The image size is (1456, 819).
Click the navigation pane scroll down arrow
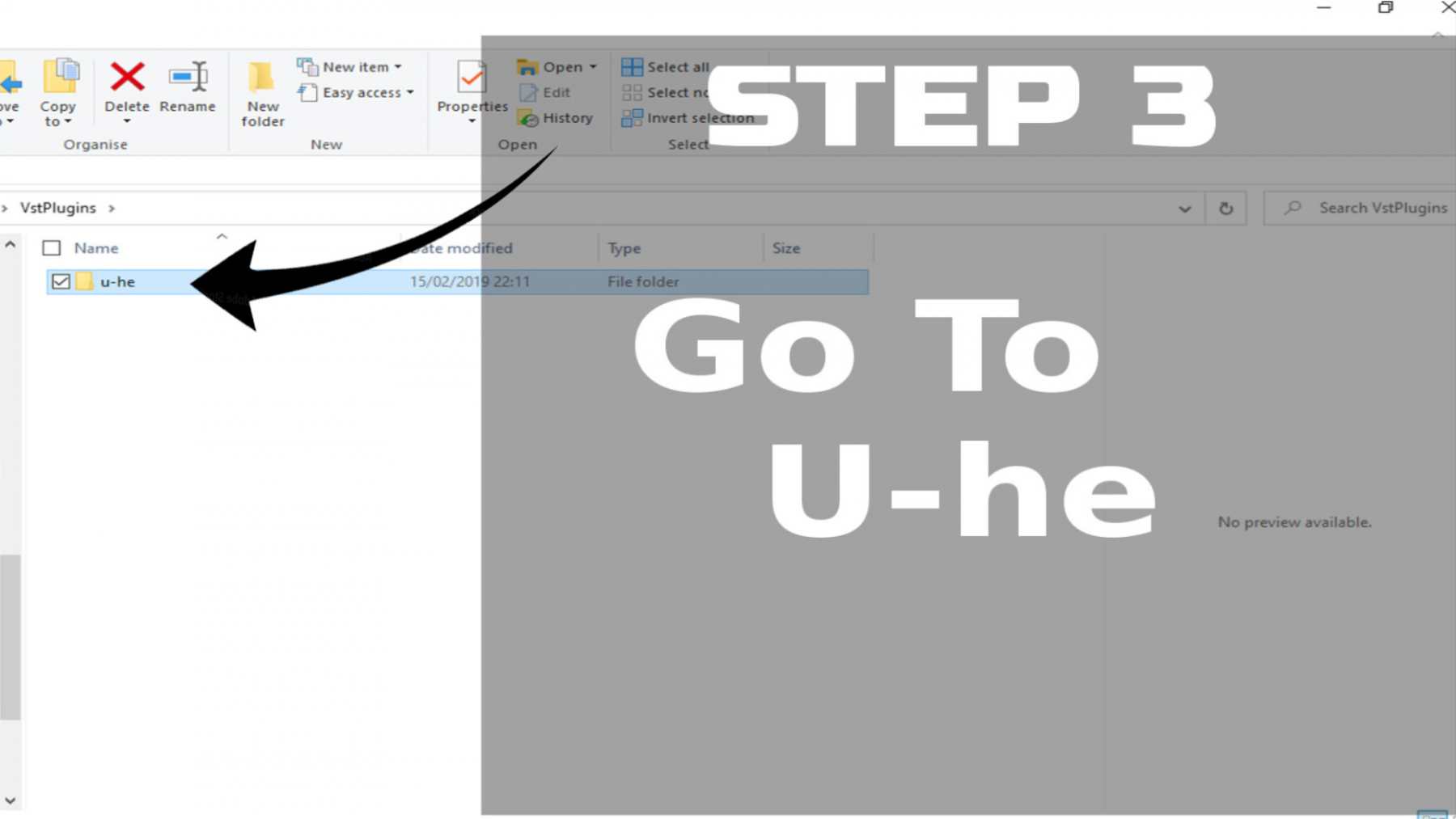click(x=11, y=800)
